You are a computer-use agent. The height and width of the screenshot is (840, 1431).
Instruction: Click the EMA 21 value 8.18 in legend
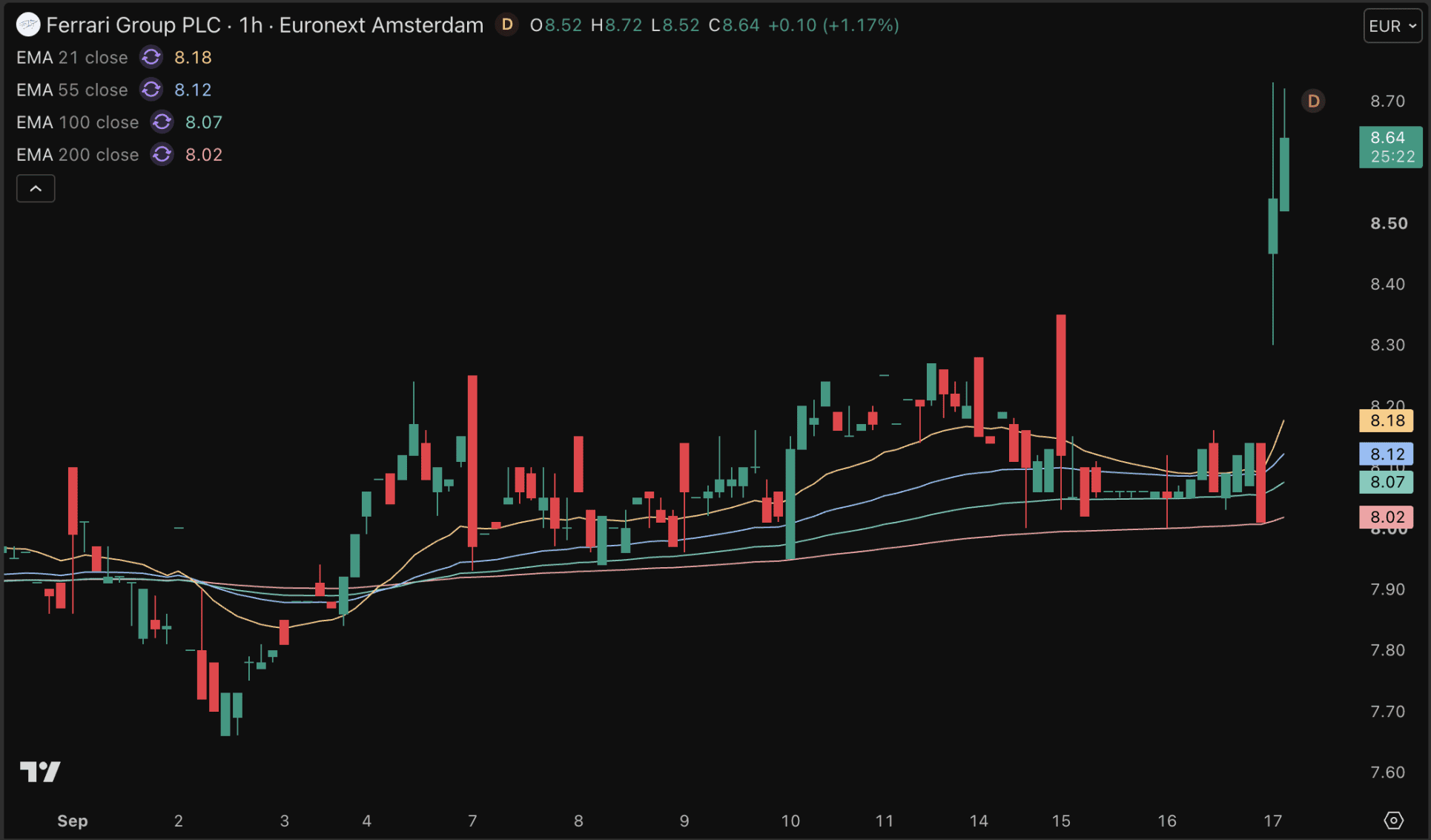pos(193,57)
